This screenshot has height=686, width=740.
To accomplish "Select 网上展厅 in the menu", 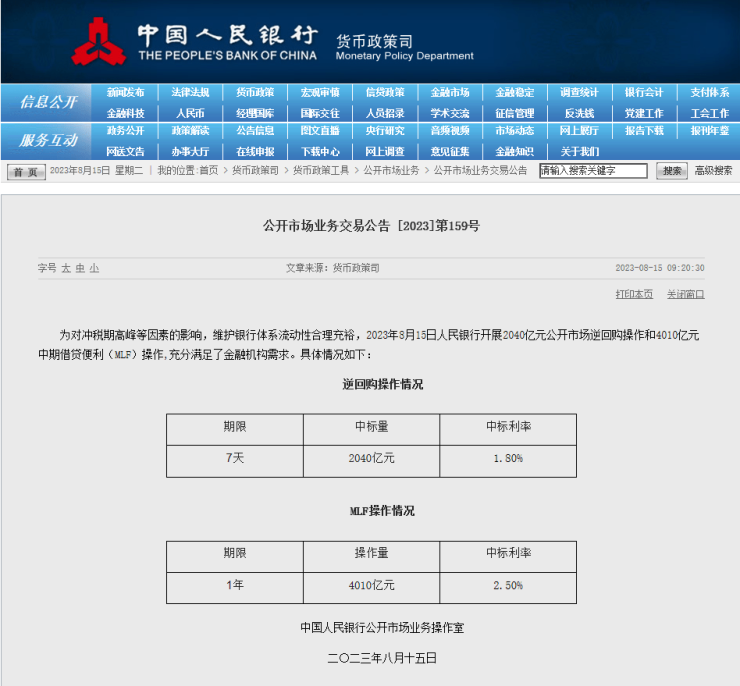I will [x=580, y=131].
